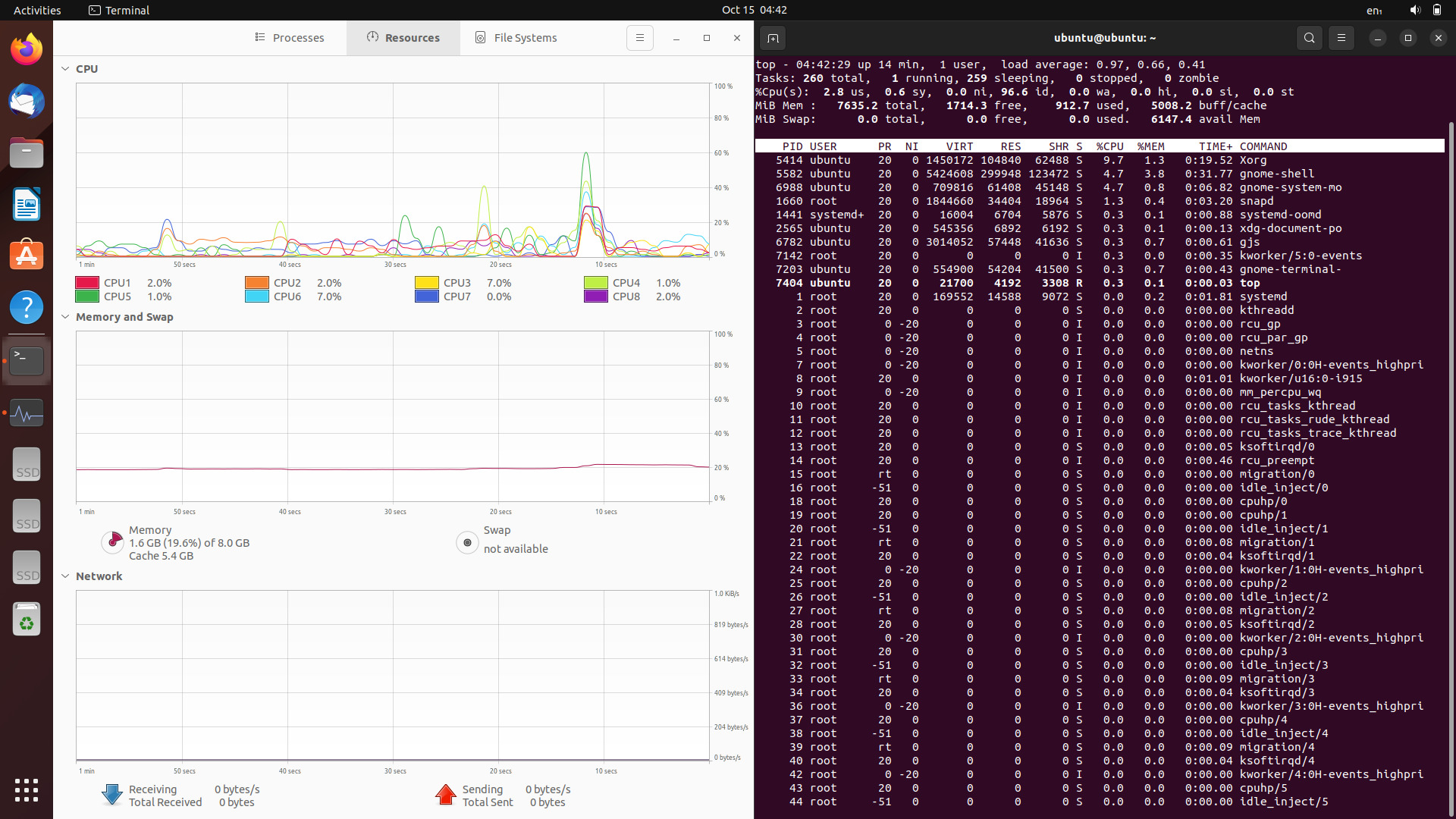
Task: Open Show Applications grid
Action: click(27, 789)
